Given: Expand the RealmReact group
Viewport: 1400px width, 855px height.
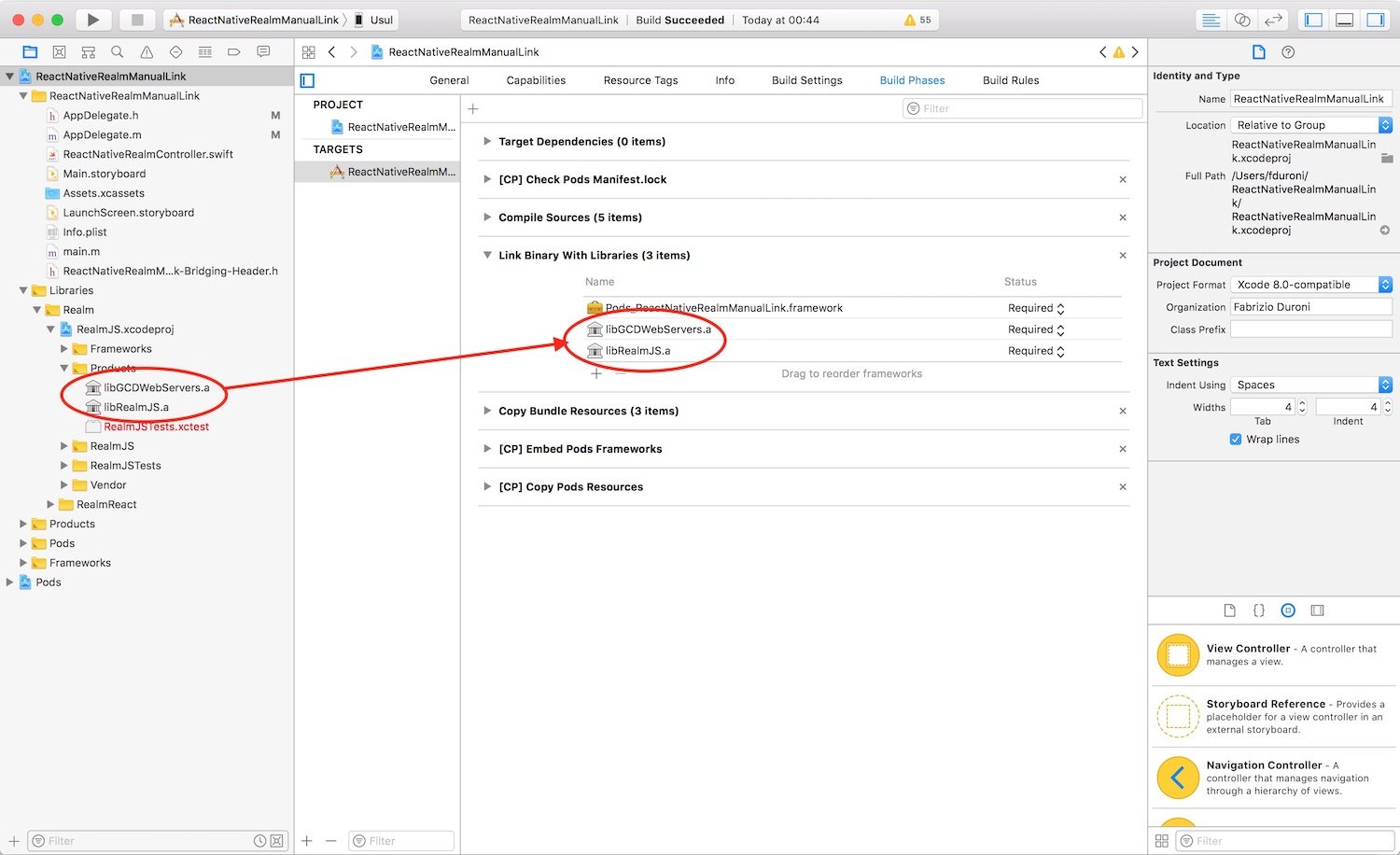Looking at the screenshot, I should [50, 505].
